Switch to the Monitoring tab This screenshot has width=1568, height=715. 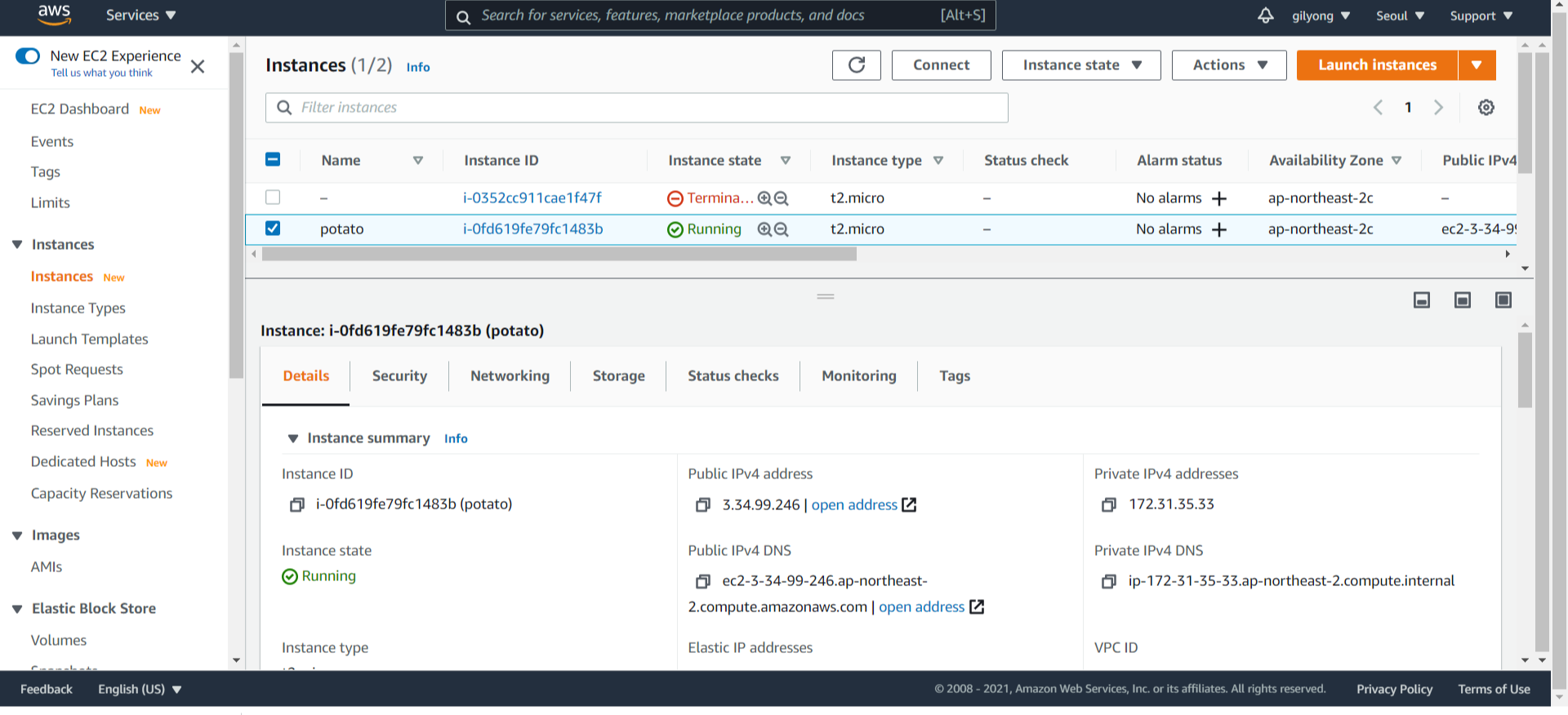click(x=859, y=375)
